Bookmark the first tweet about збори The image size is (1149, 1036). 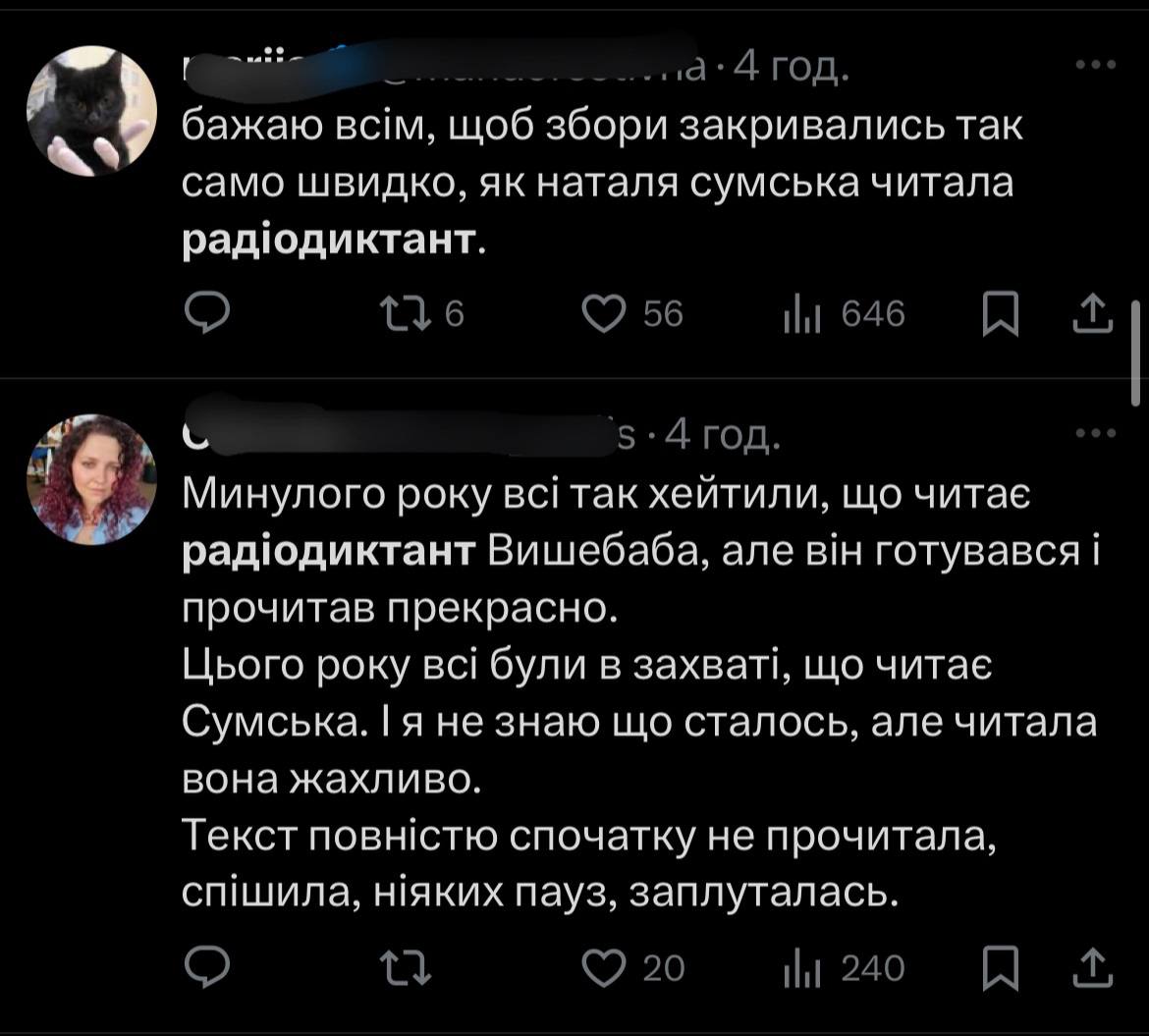(1001, 313)
